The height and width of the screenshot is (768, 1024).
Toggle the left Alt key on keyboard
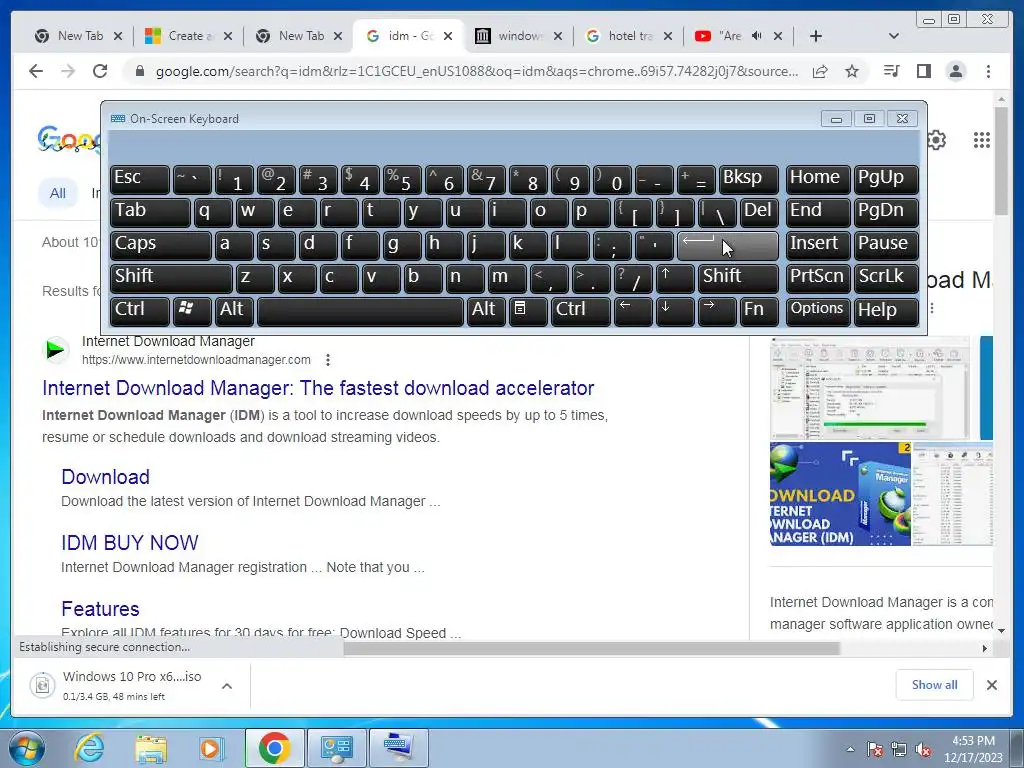234,311
